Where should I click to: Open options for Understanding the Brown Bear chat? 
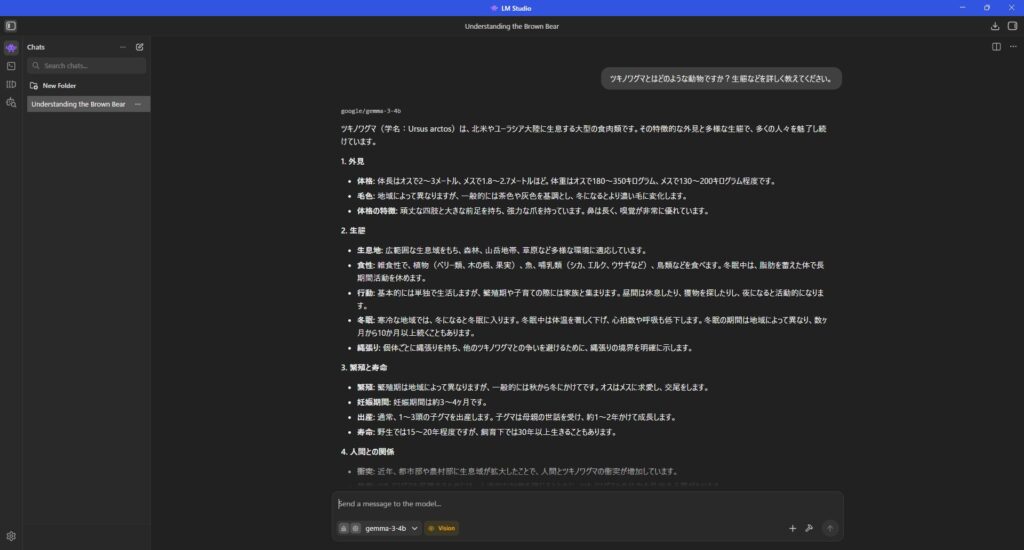pyautogui.click(x=138, y=105)
